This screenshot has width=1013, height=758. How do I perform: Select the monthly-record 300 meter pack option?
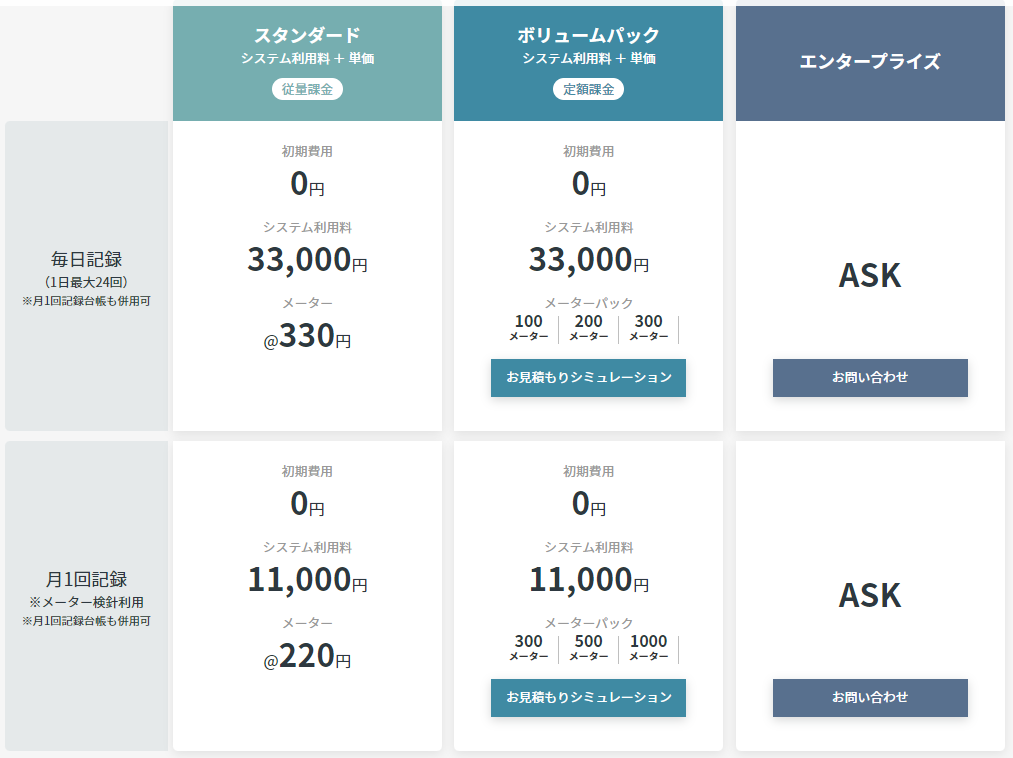pos(528,648)
